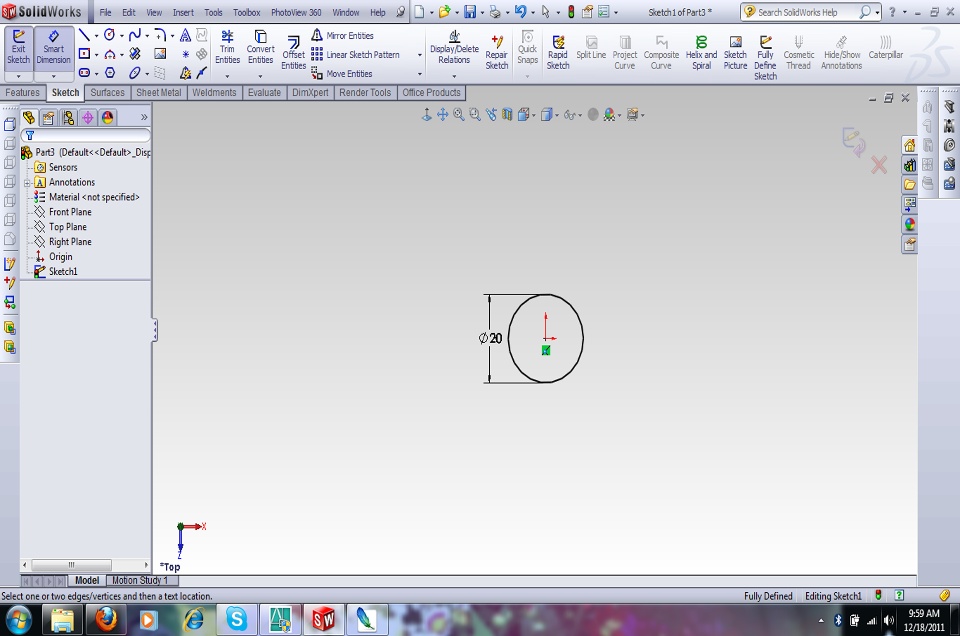Screen dimensions: 960x636
Task: Switch to the Evaluate tab
Action: click(264, 93)
